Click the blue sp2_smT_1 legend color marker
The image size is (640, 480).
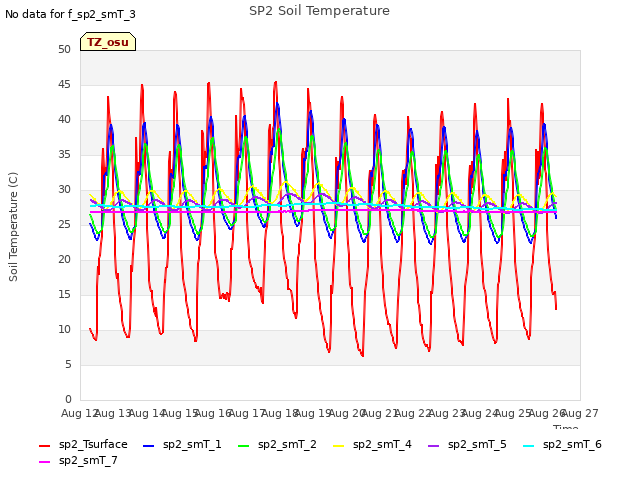[149, 446]
